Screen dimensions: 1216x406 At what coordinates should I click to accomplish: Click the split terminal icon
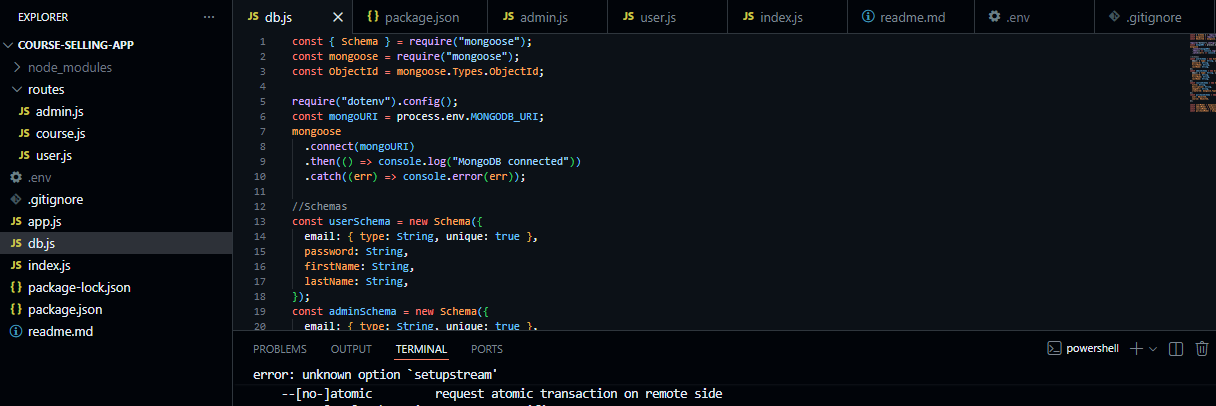pos(1176,349)
